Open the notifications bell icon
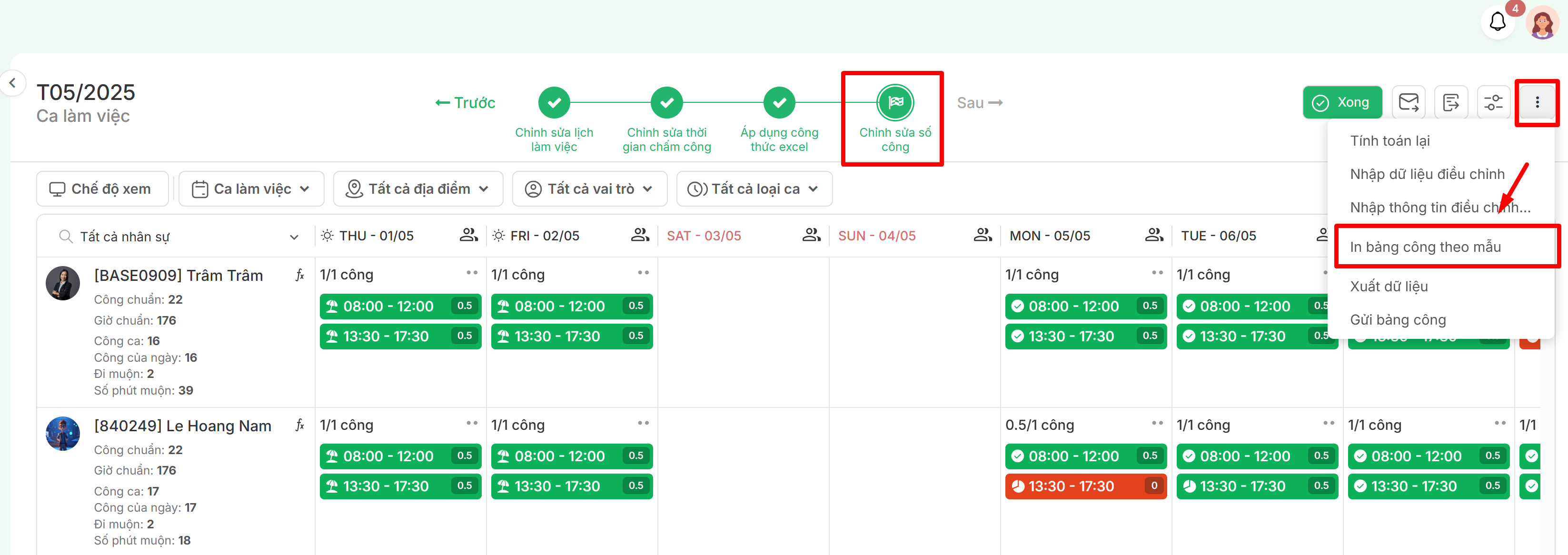The width and height of the screenshot is (1568, 555). coord(1497,22)
